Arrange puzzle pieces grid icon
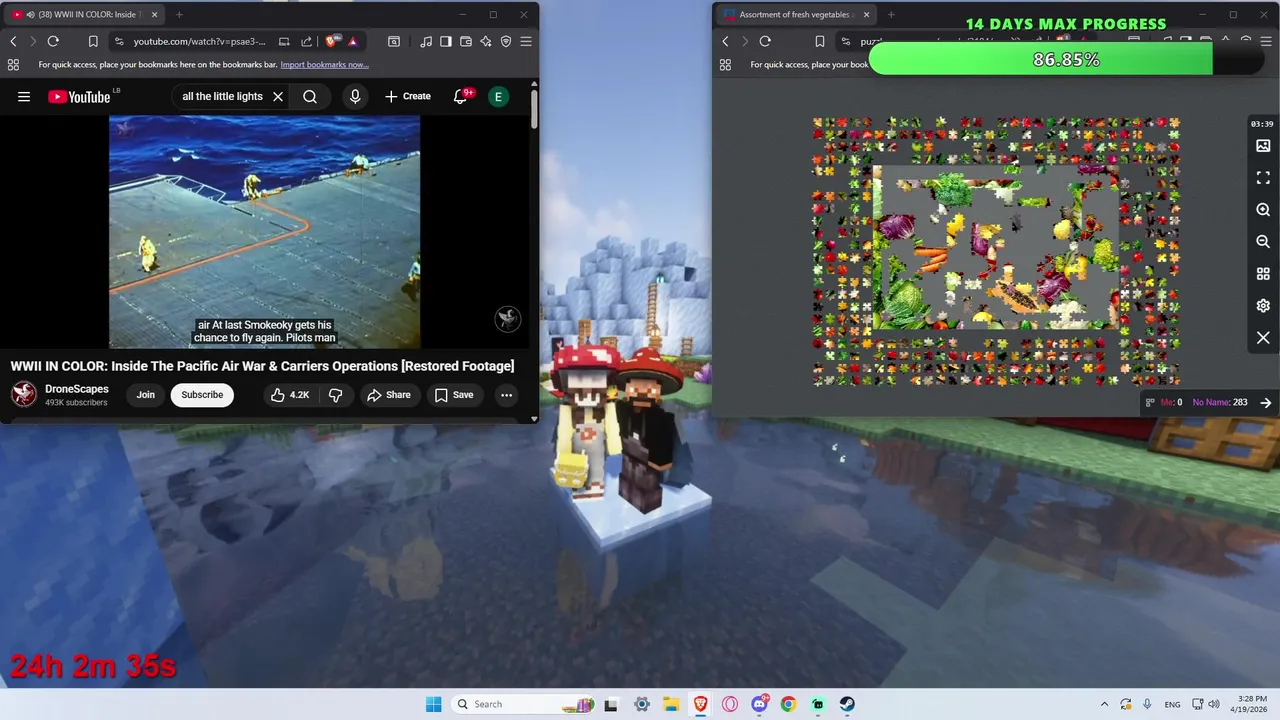Viewport: 1280px width, 720px height. pyautogui.click(x=1263, y=274)
